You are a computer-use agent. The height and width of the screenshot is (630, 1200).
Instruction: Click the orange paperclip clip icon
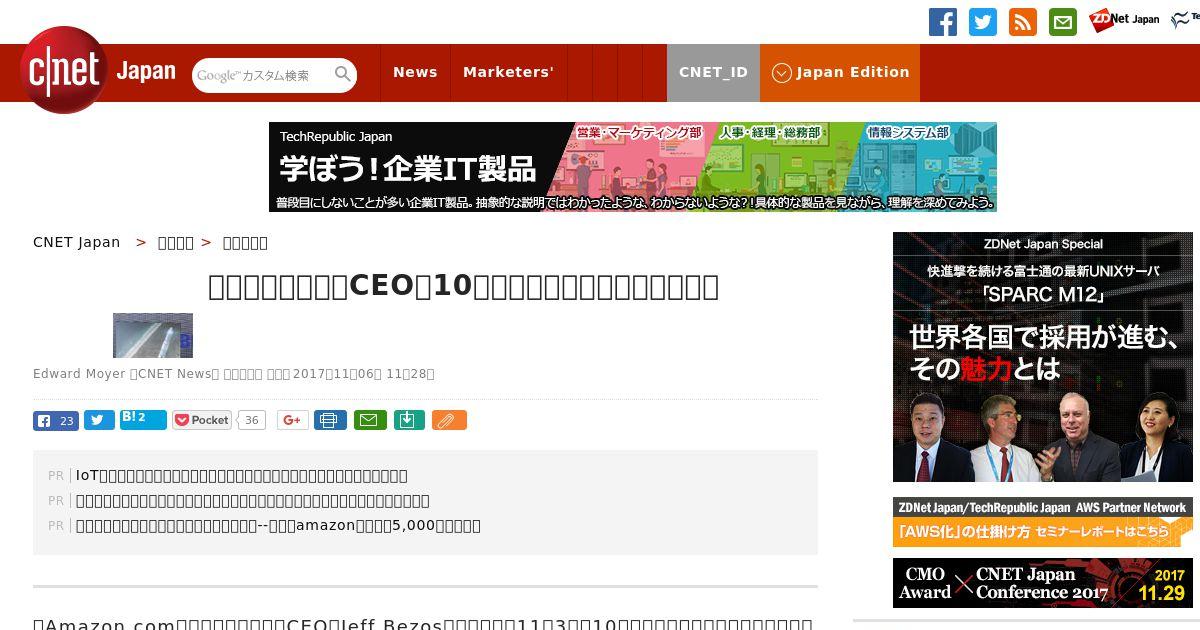tap(449, 420)
